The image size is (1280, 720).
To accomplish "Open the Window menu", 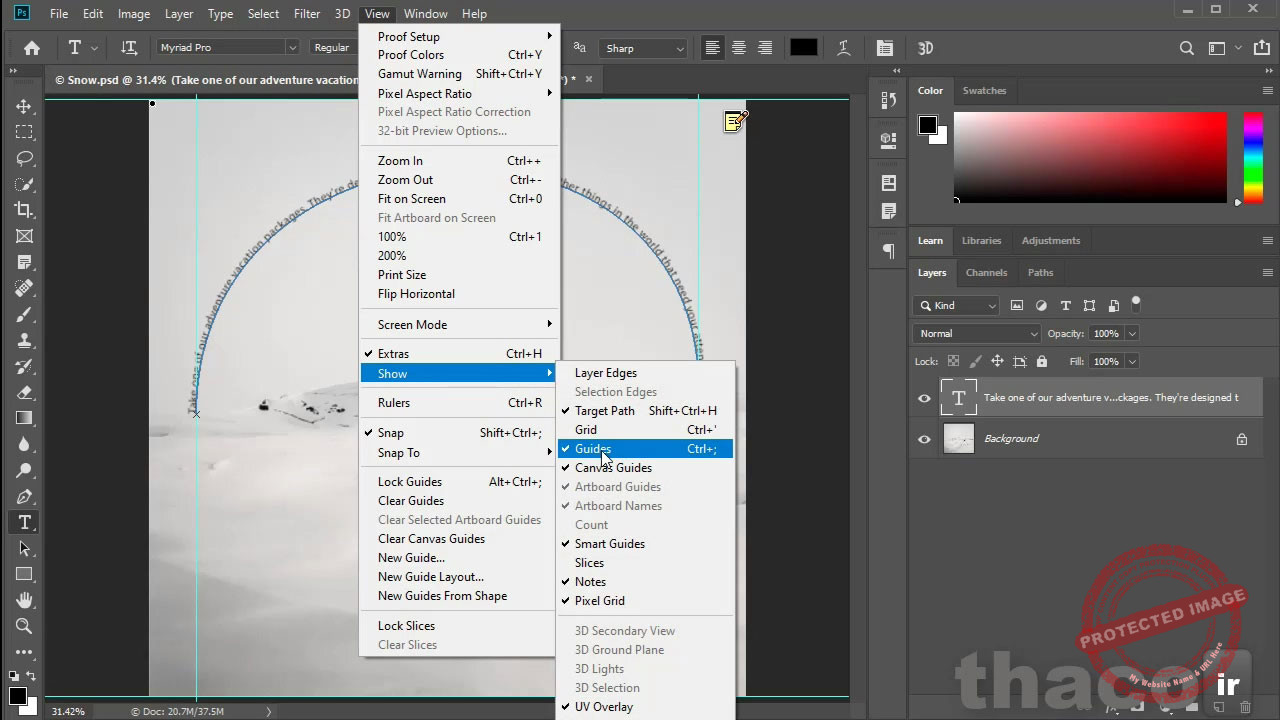I will pyautogui.click(x=426, y=13).
